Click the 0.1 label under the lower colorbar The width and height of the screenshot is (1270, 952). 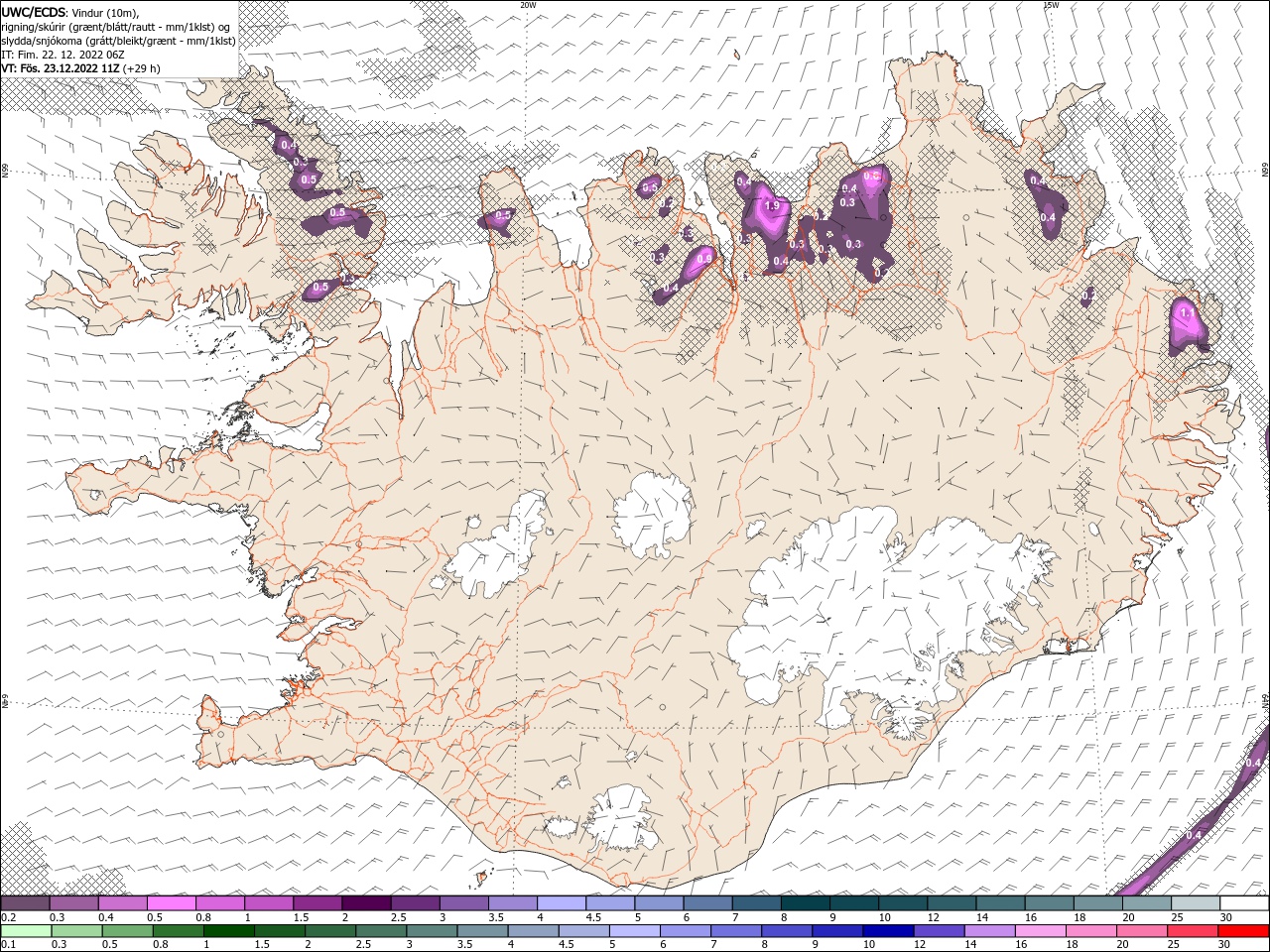[8, 945]
